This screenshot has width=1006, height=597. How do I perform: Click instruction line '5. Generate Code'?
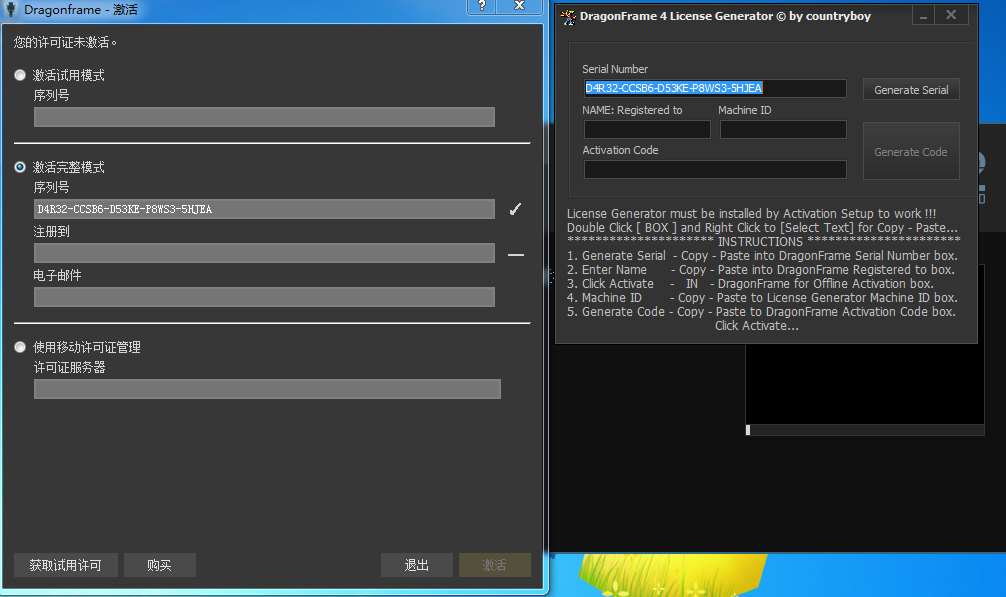coord(761,312)
